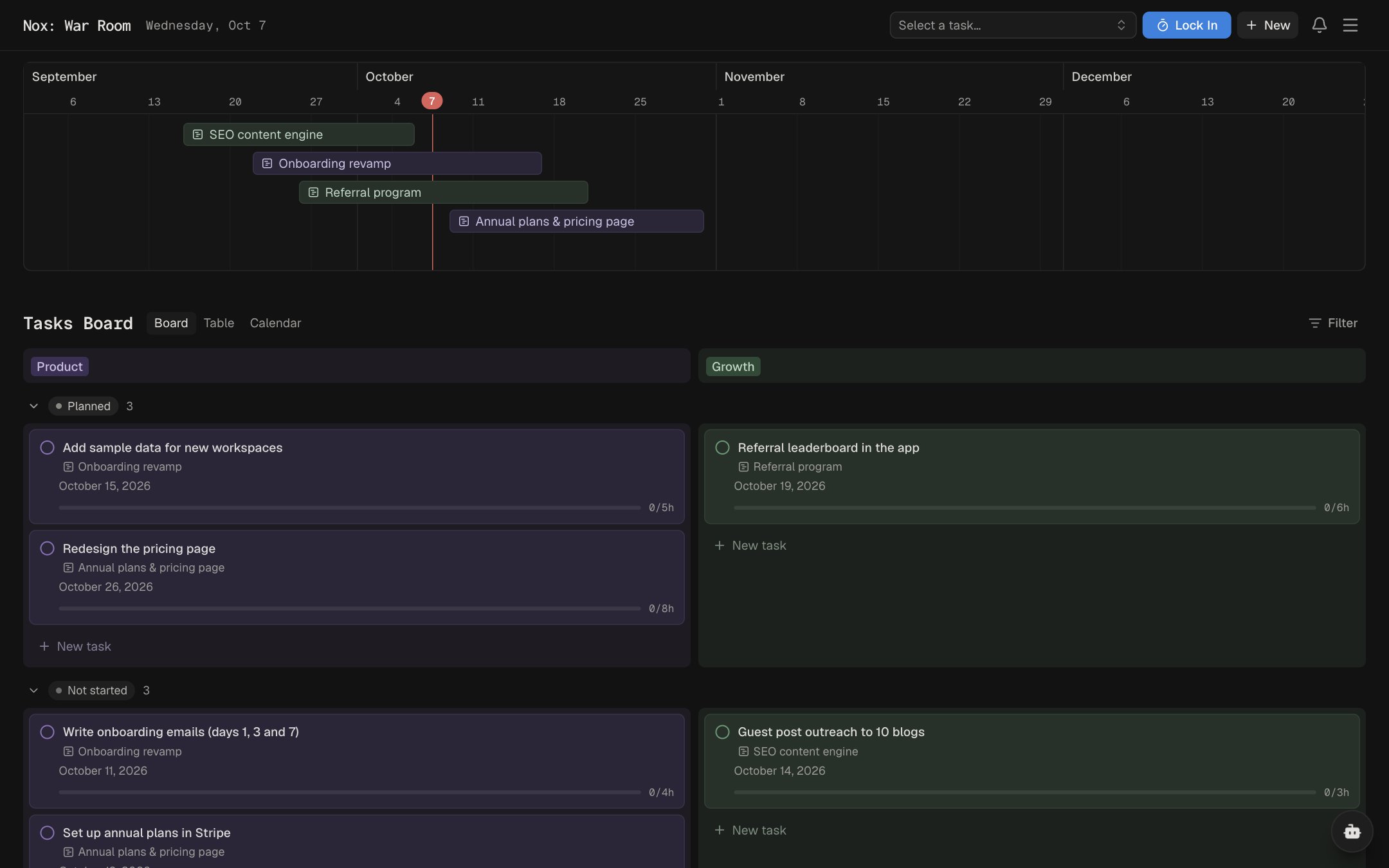Screen dimensions: 1389x868
Task: Click the Nox: War Room title
Action: coord(77,25)
